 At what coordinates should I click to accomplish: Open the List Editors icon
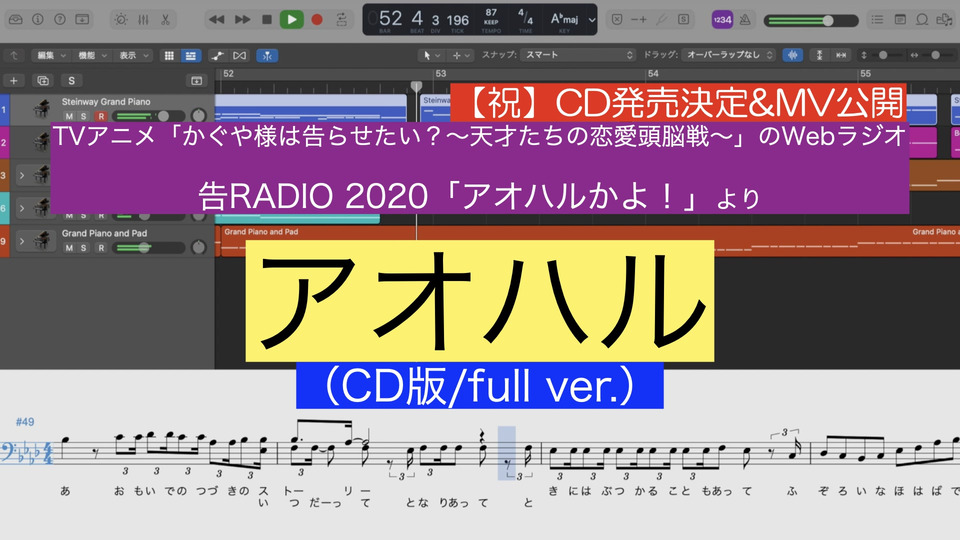(877, 20)
